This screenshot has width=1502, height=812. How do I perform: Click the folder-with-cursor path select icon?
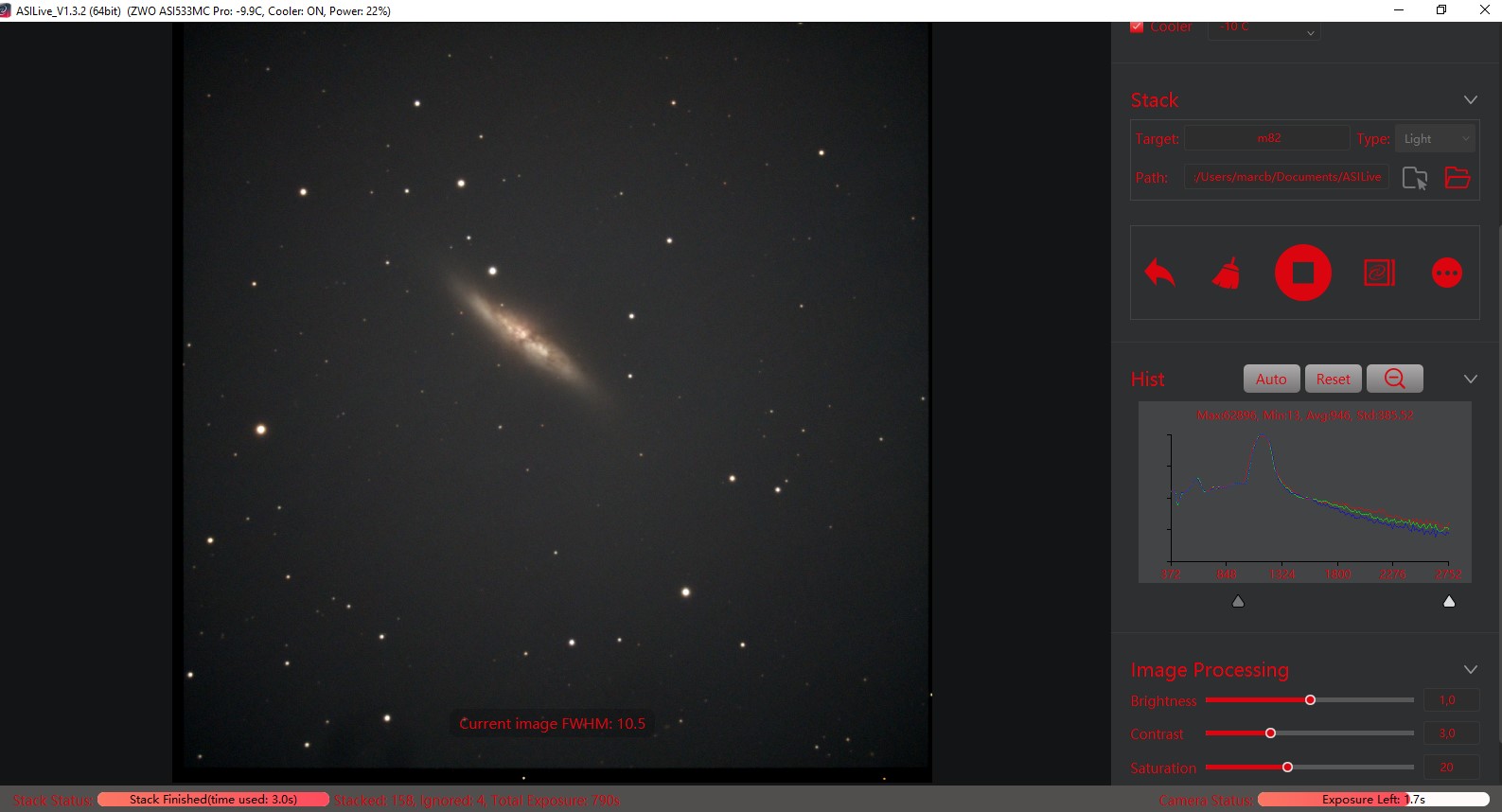tap(1415, 177)
